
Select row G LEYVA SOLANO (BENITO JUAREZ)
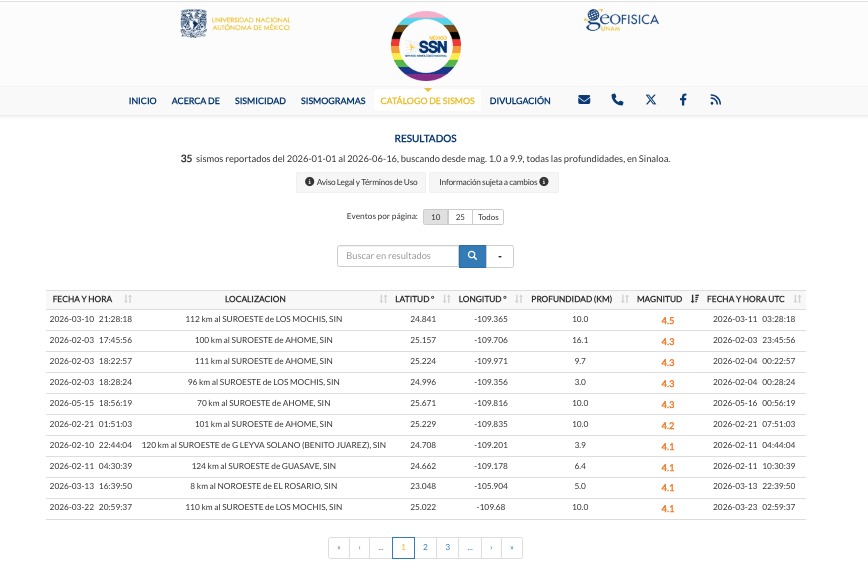pyautogui.click(x=426, y=446)
